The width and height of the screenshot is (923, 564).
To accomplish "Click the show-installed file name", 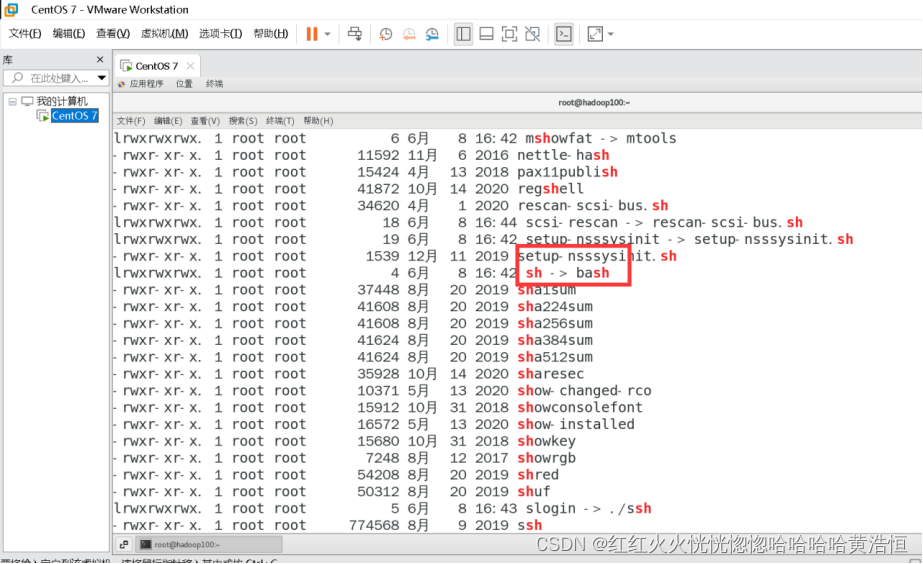I will (x=576, y=424).
